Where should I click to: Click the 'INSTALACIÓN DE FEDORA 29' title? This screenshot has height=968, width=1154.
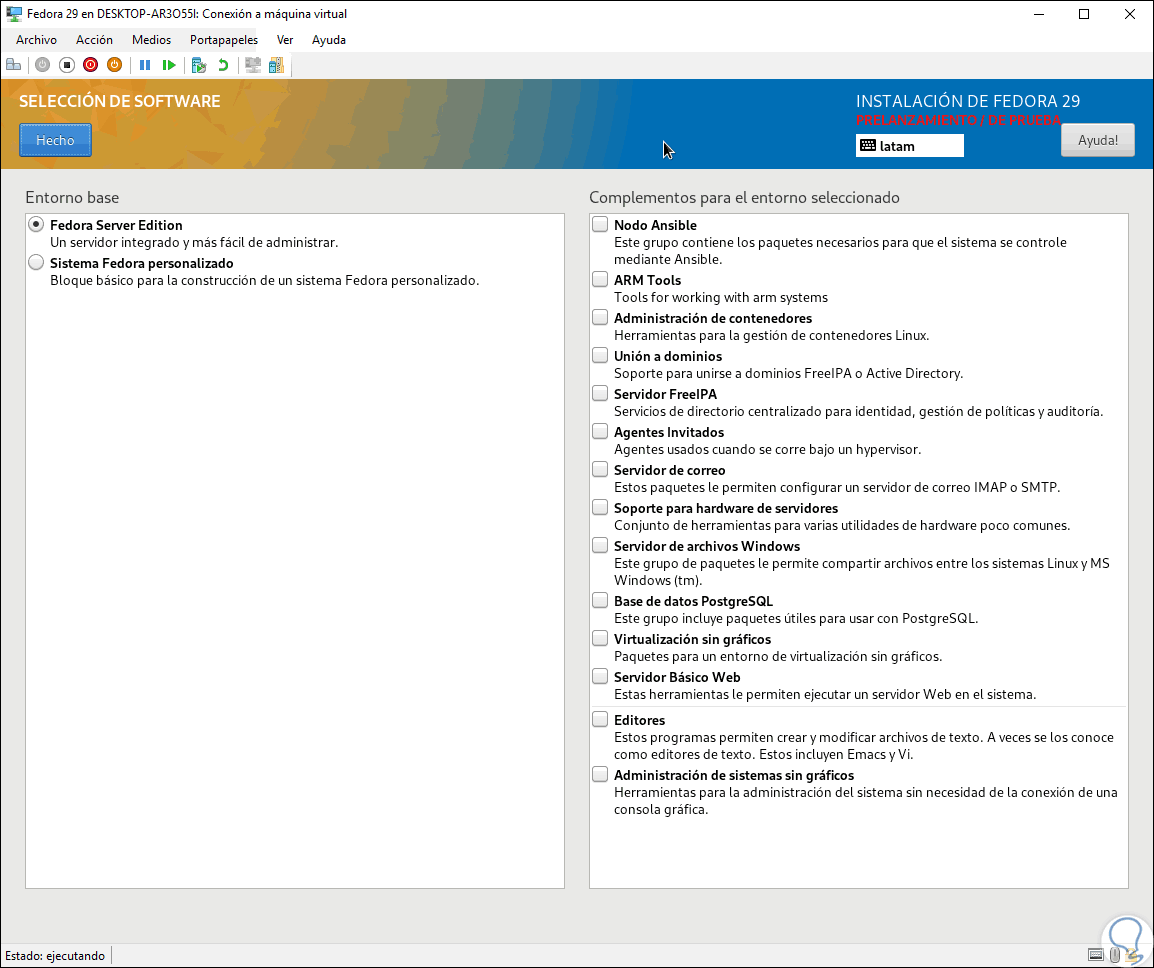[968, 101]
